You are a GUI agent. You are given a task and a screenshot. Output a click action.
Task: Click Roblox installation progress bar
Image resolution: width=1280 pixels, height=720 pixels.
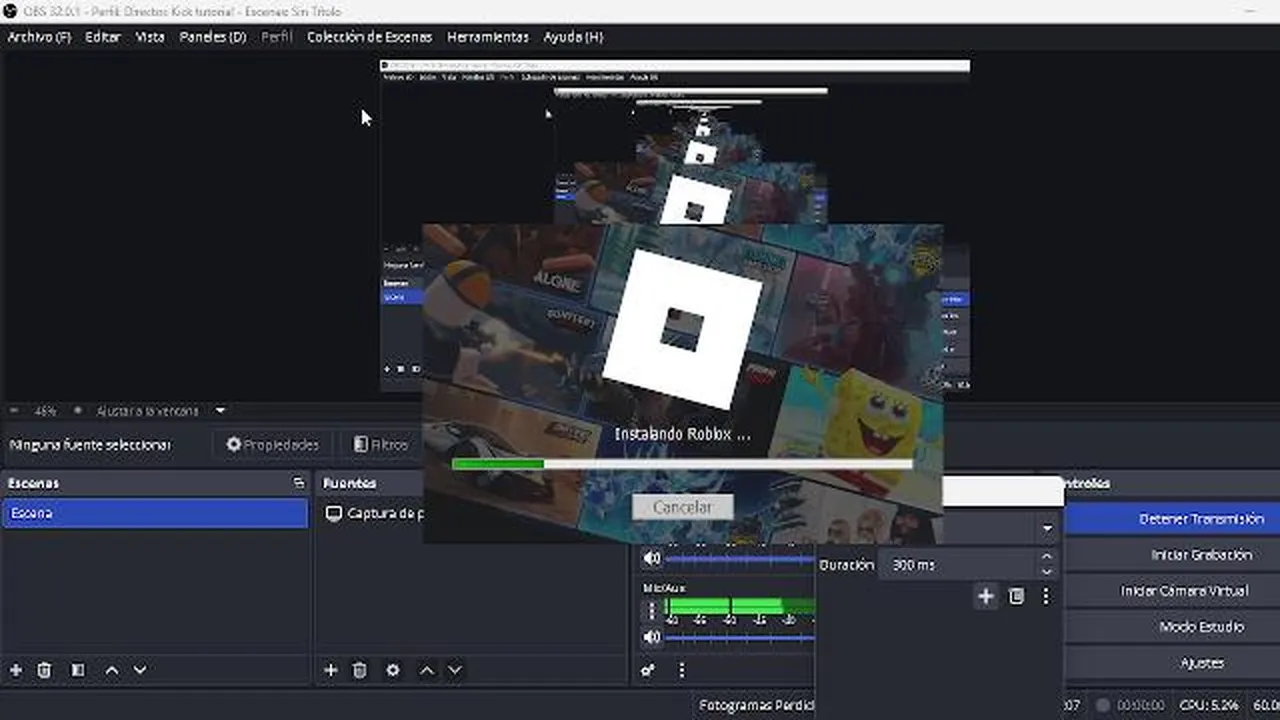pyautogui.click(x=682, y=464)
